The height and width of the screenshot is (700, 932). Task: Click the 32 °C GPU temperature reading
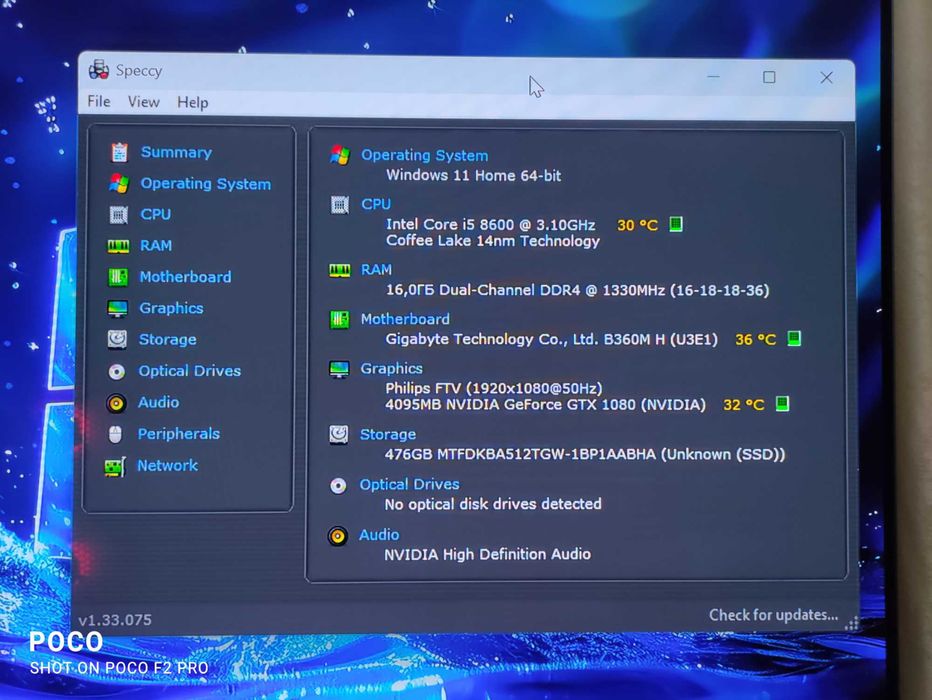pos(744,405)
